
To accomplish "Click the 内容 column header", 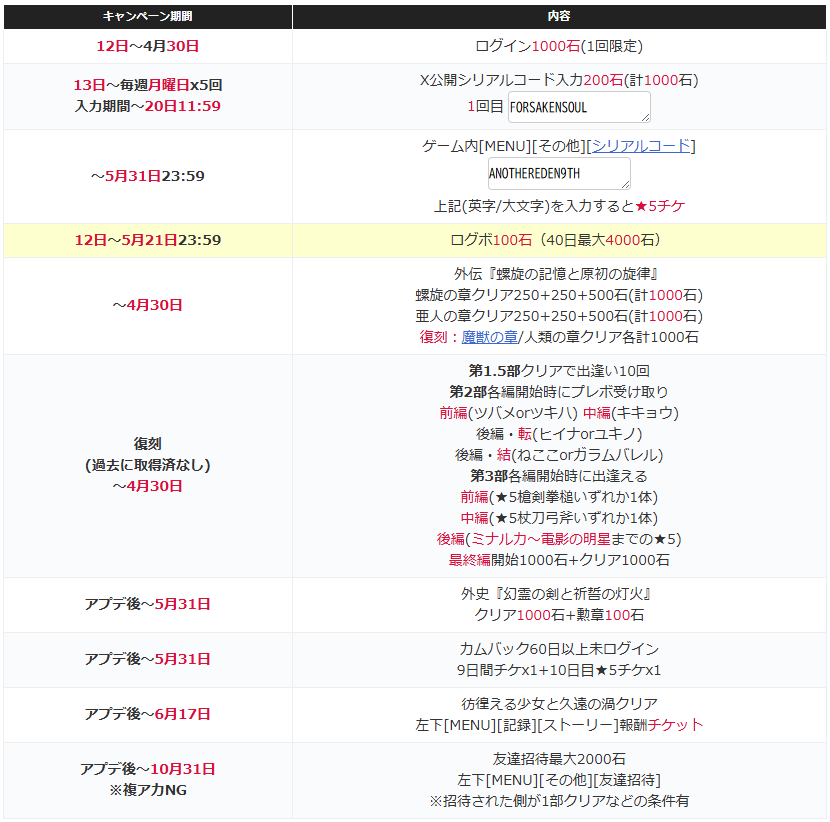I will [x=559, y=17].
